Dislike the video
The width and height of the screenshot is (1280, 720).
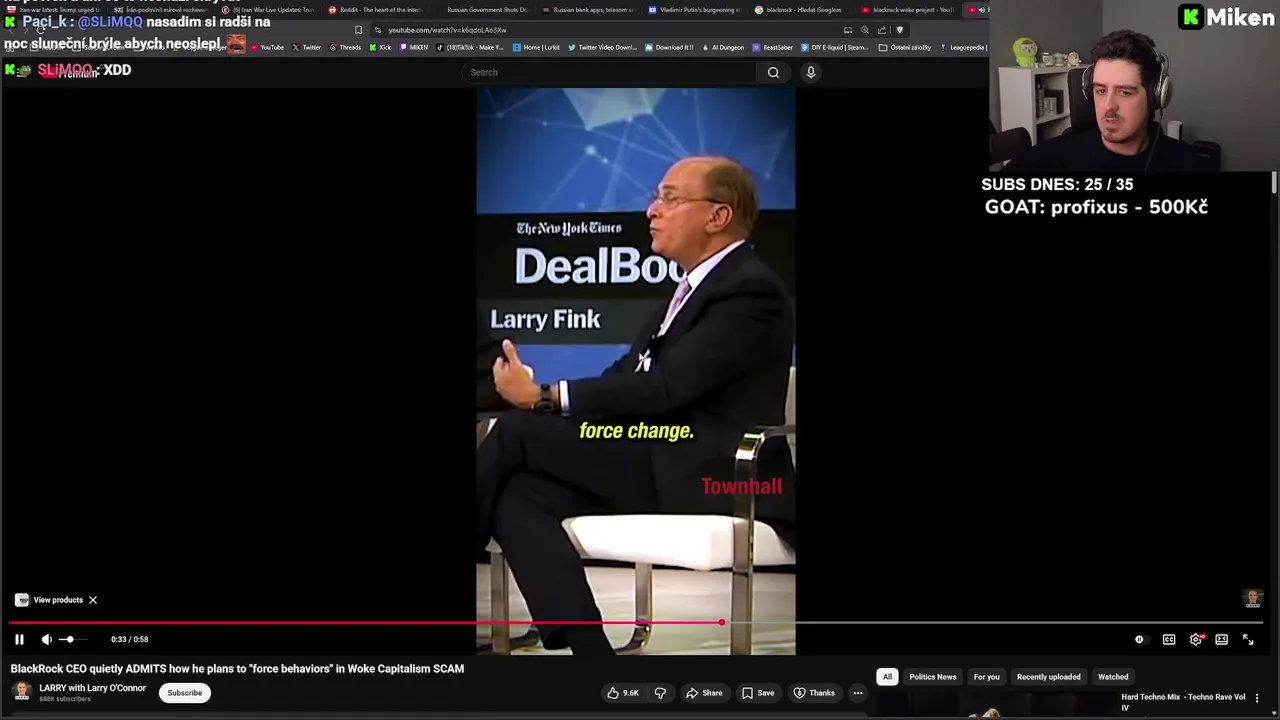660,693
